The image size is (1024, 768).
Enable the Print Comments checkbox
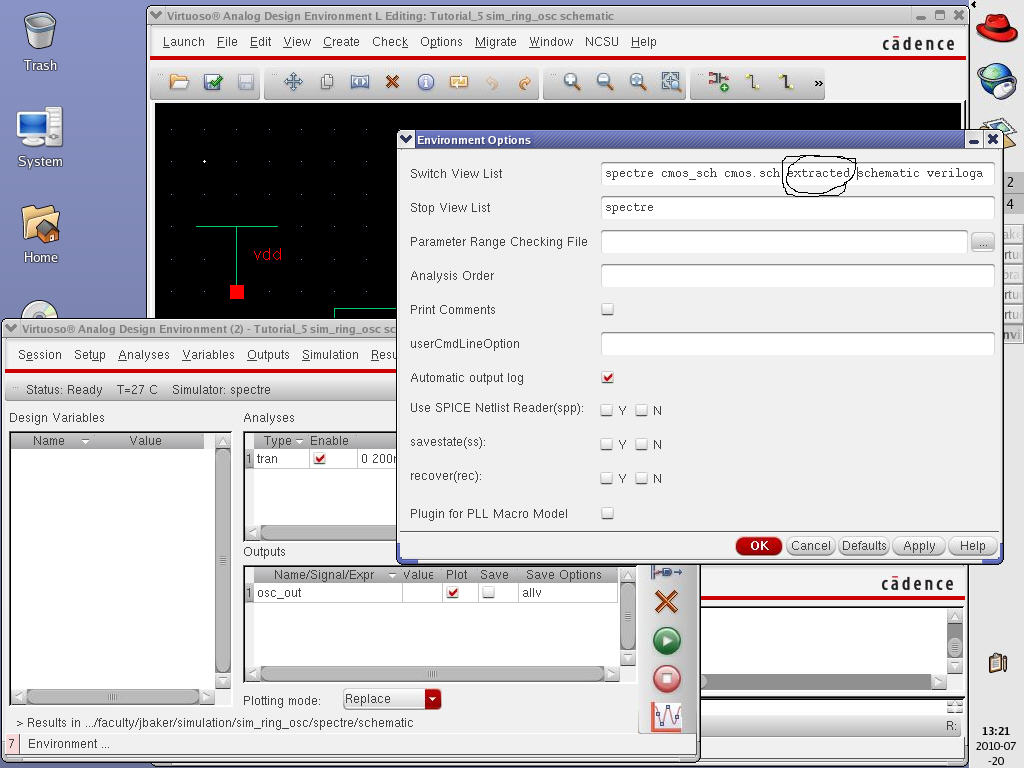pos(607,310)
